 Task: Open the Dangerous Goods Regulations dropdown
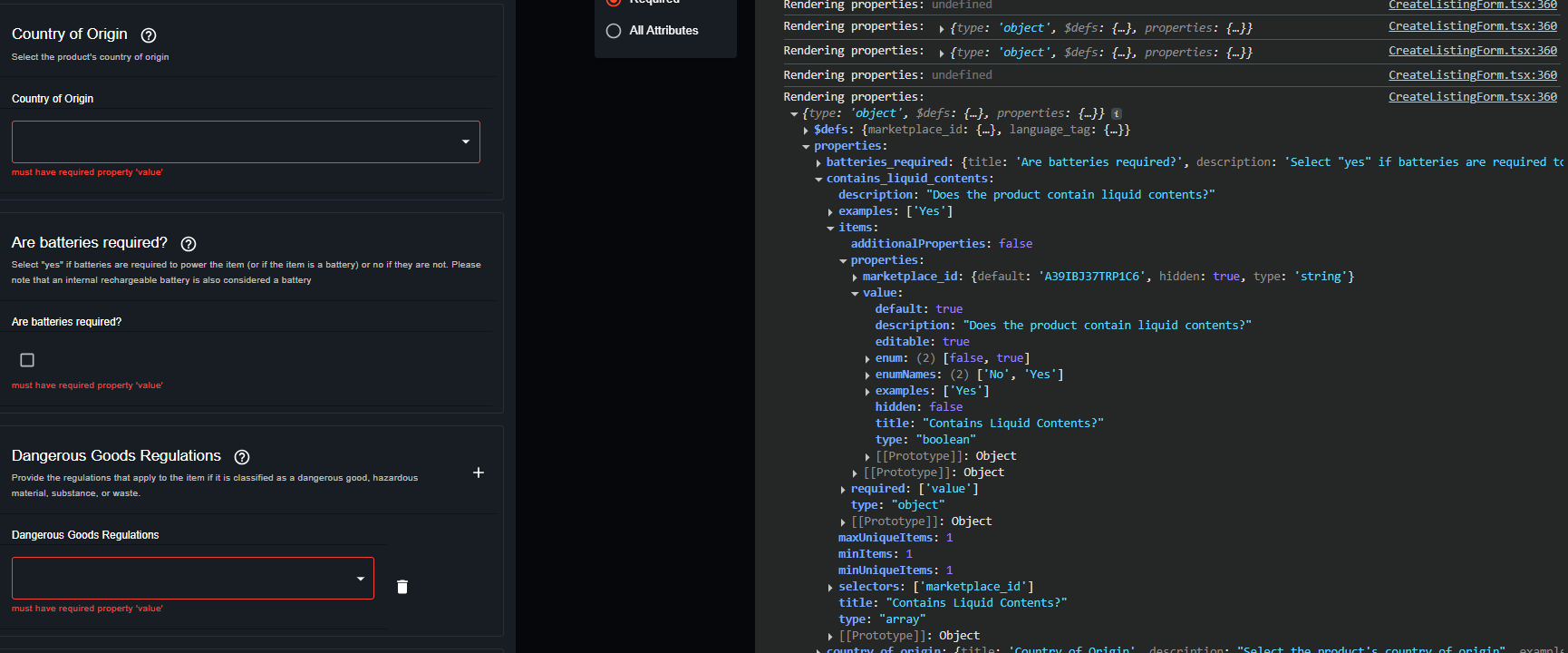pos(193,579)
